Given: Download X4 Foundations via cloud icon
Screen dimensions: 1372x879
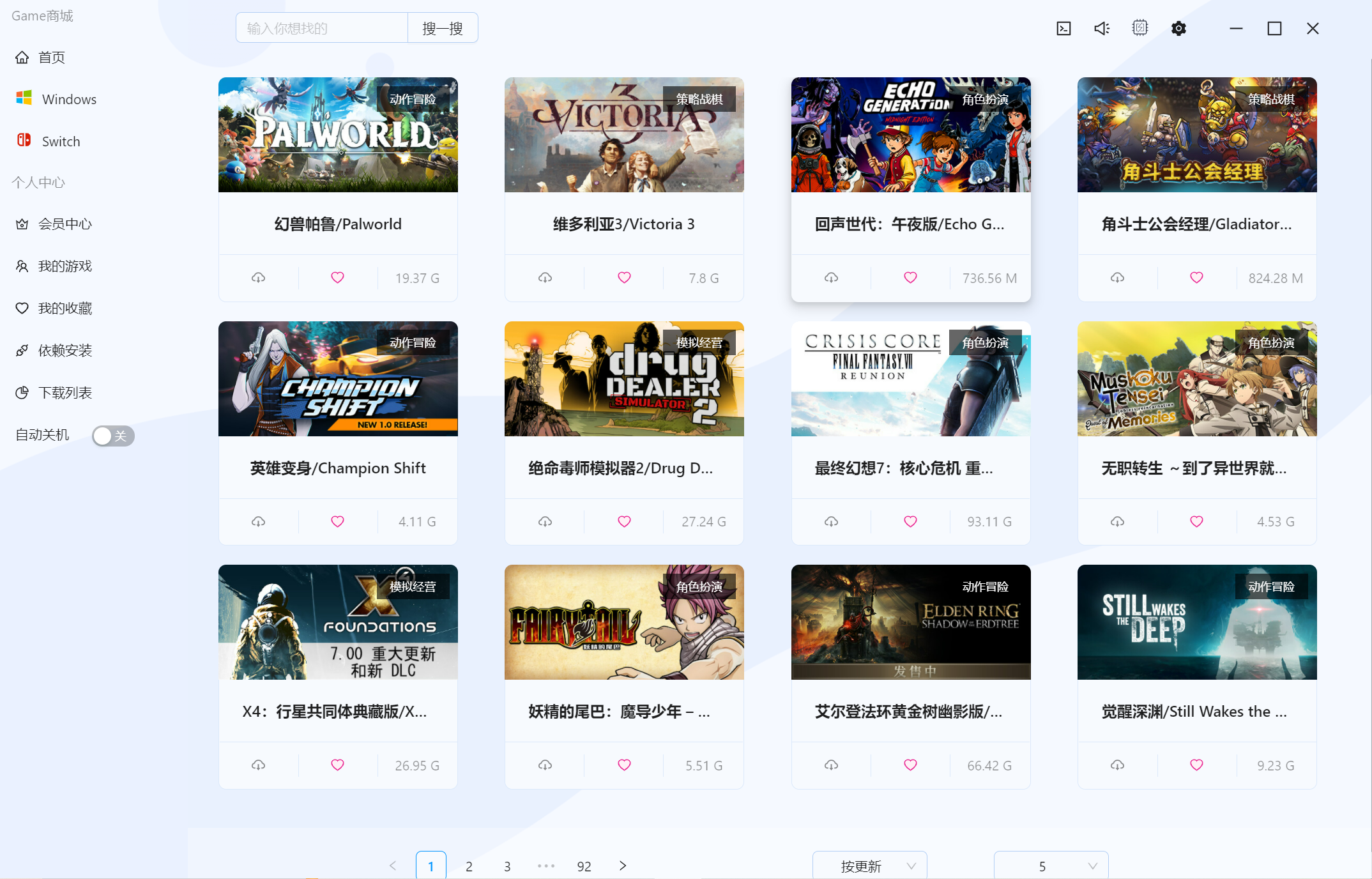Looking at the screenshot, I should click(258, 765).
